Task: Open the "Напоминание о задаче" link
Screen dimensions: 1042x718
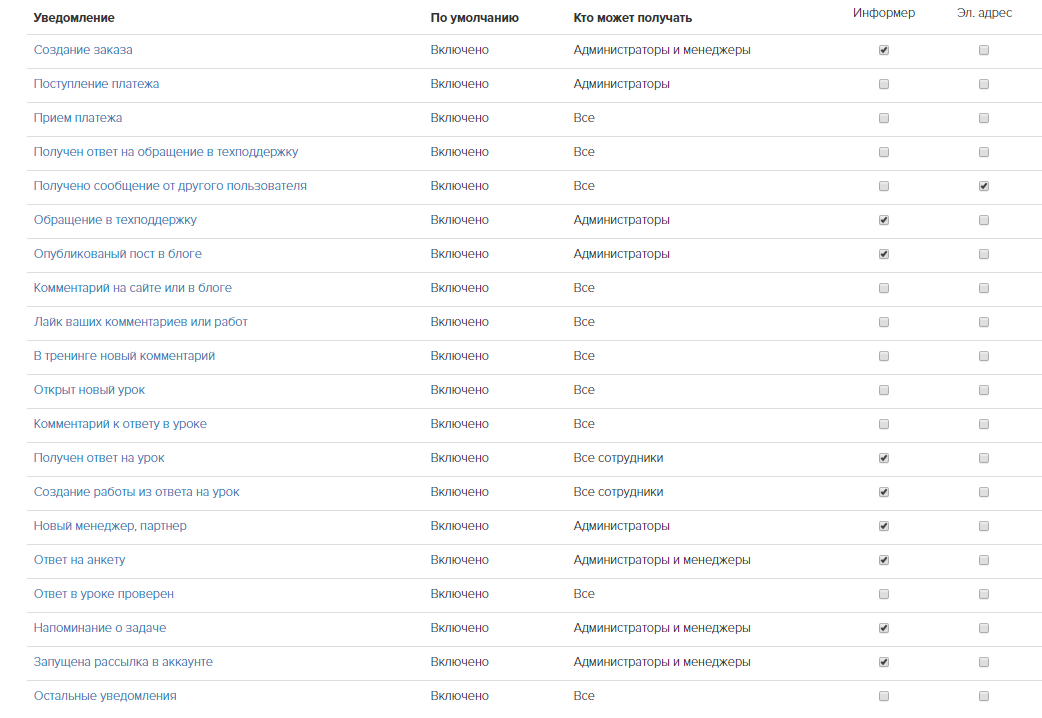Action: coord(100,627)
